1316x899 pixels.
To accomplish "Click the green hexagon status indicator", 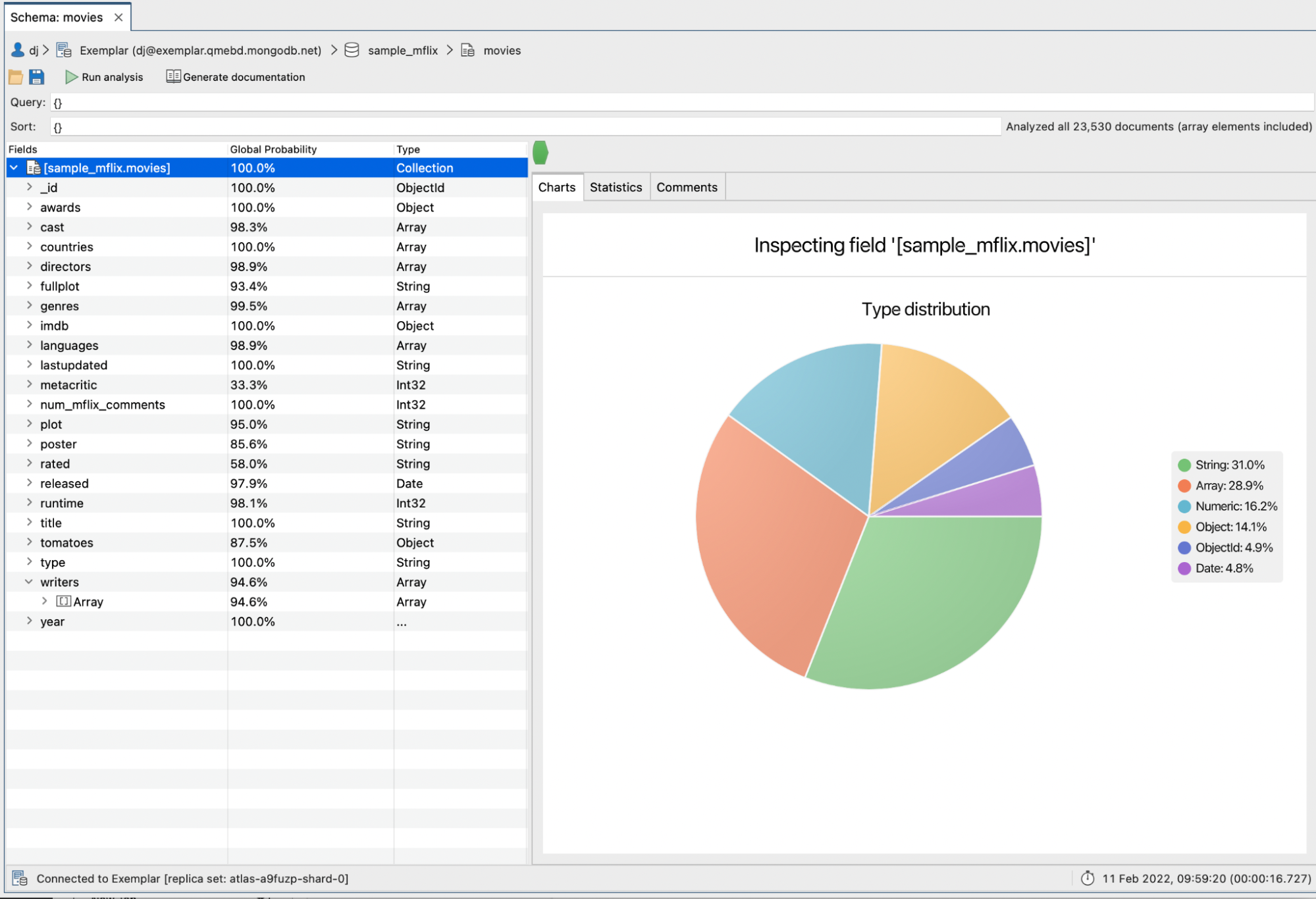I will 540,152.
